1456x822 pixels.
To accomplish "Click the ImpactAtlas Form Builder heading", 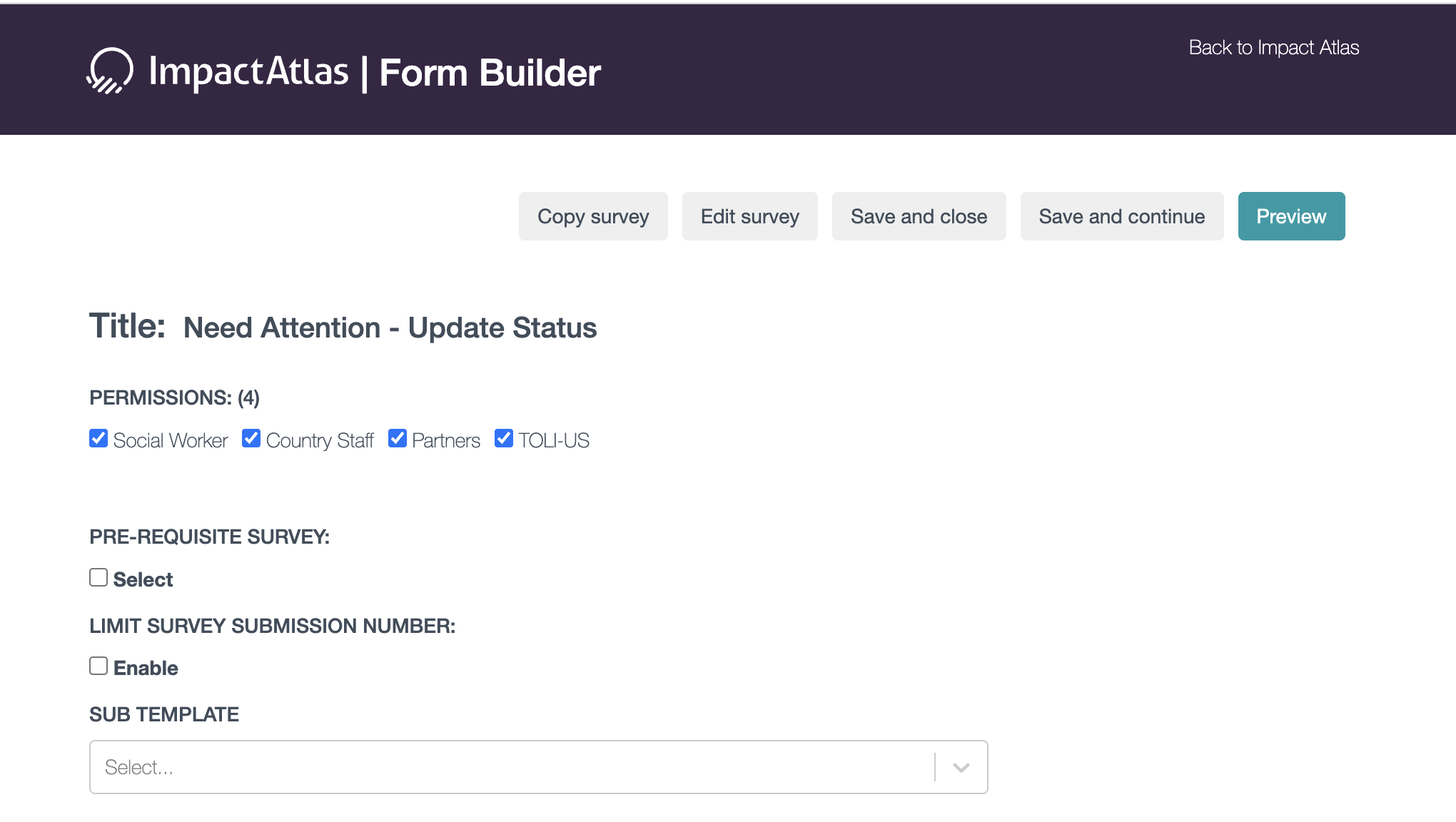I will (374, 72).
